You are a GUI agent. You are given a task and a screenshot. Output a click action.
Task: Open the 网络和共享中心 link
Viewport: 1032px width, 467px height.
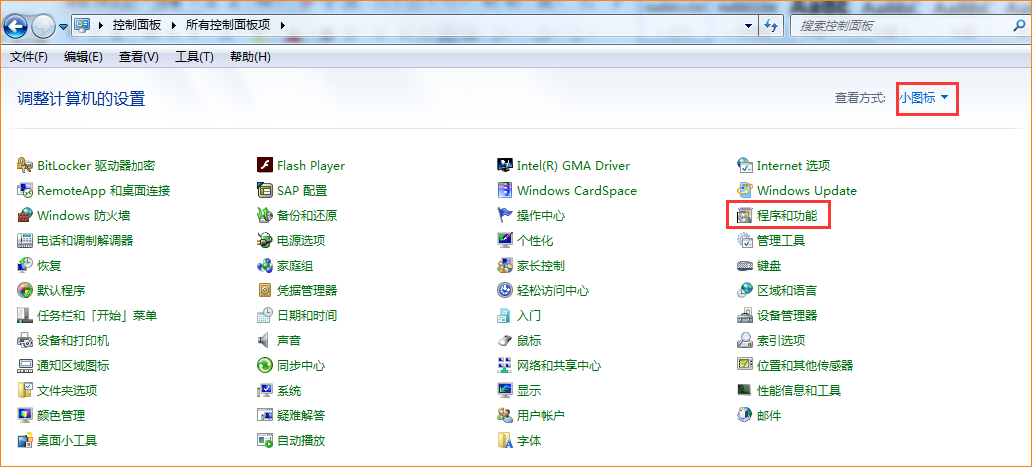click(x=559, y=366)
